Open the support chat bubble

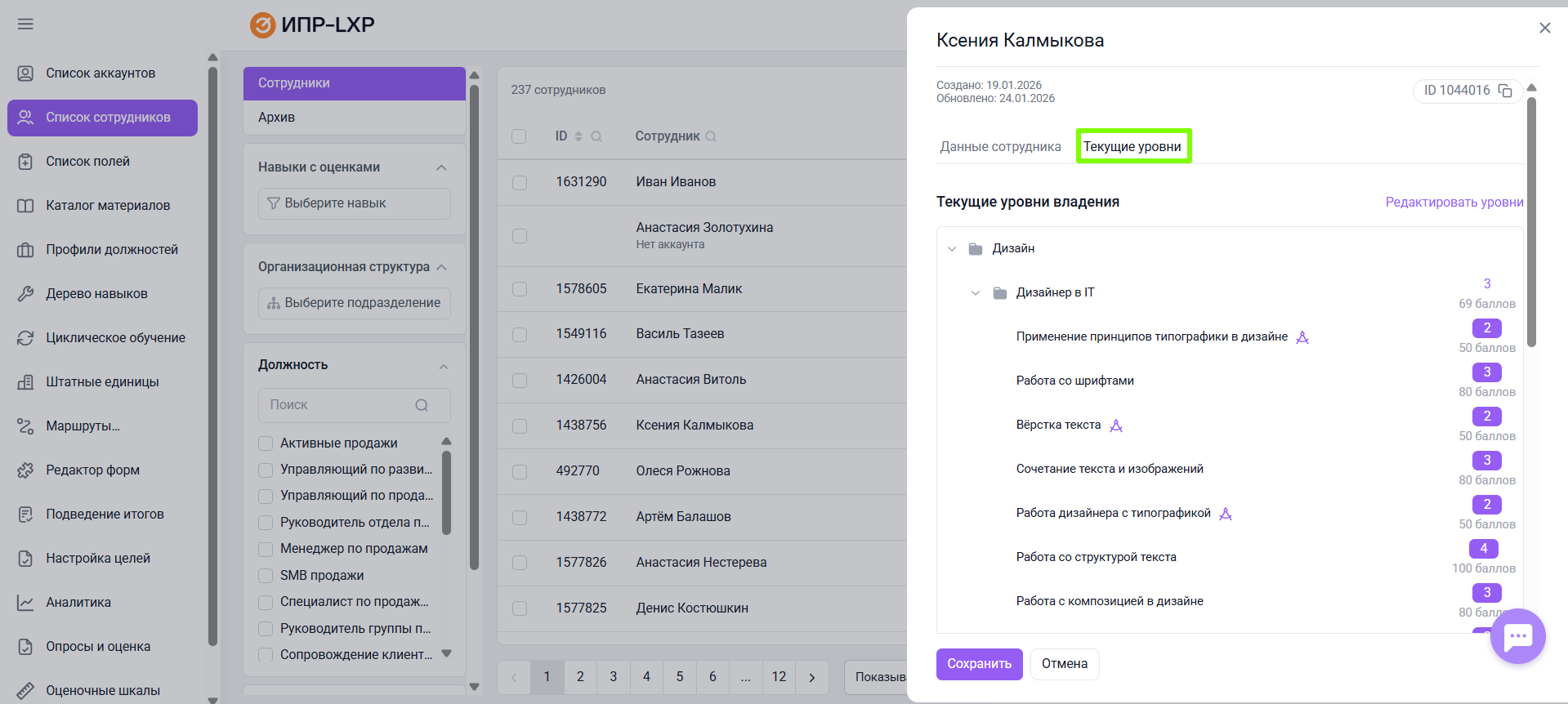(x=1517, y=636)
